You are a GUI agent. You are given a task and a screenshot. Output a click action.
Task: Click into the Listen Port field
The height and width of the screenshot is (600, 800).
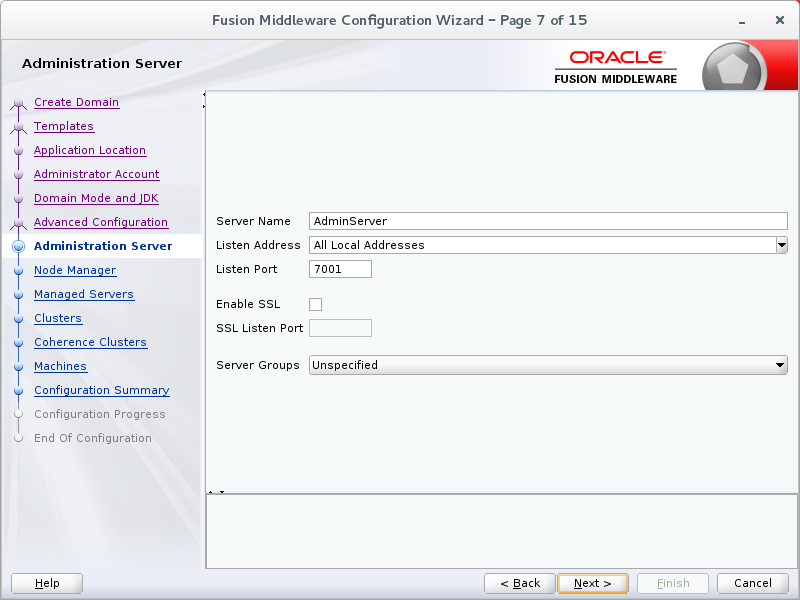tap(340, 269)
